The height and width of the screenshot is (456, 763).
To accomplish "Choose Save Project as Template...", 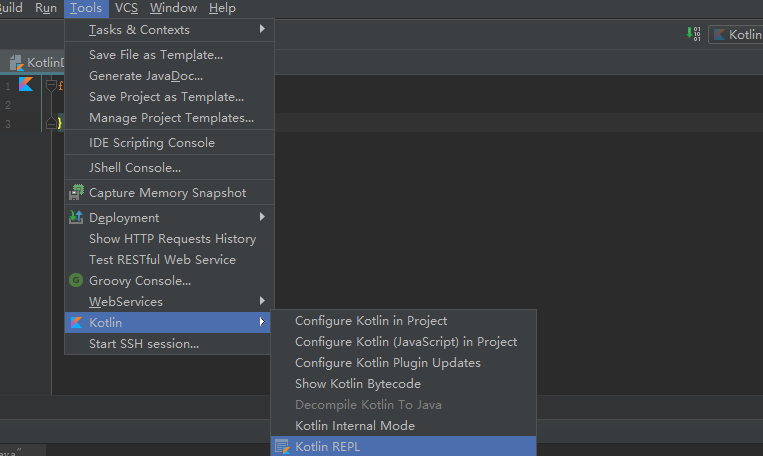I will (167, 97).
